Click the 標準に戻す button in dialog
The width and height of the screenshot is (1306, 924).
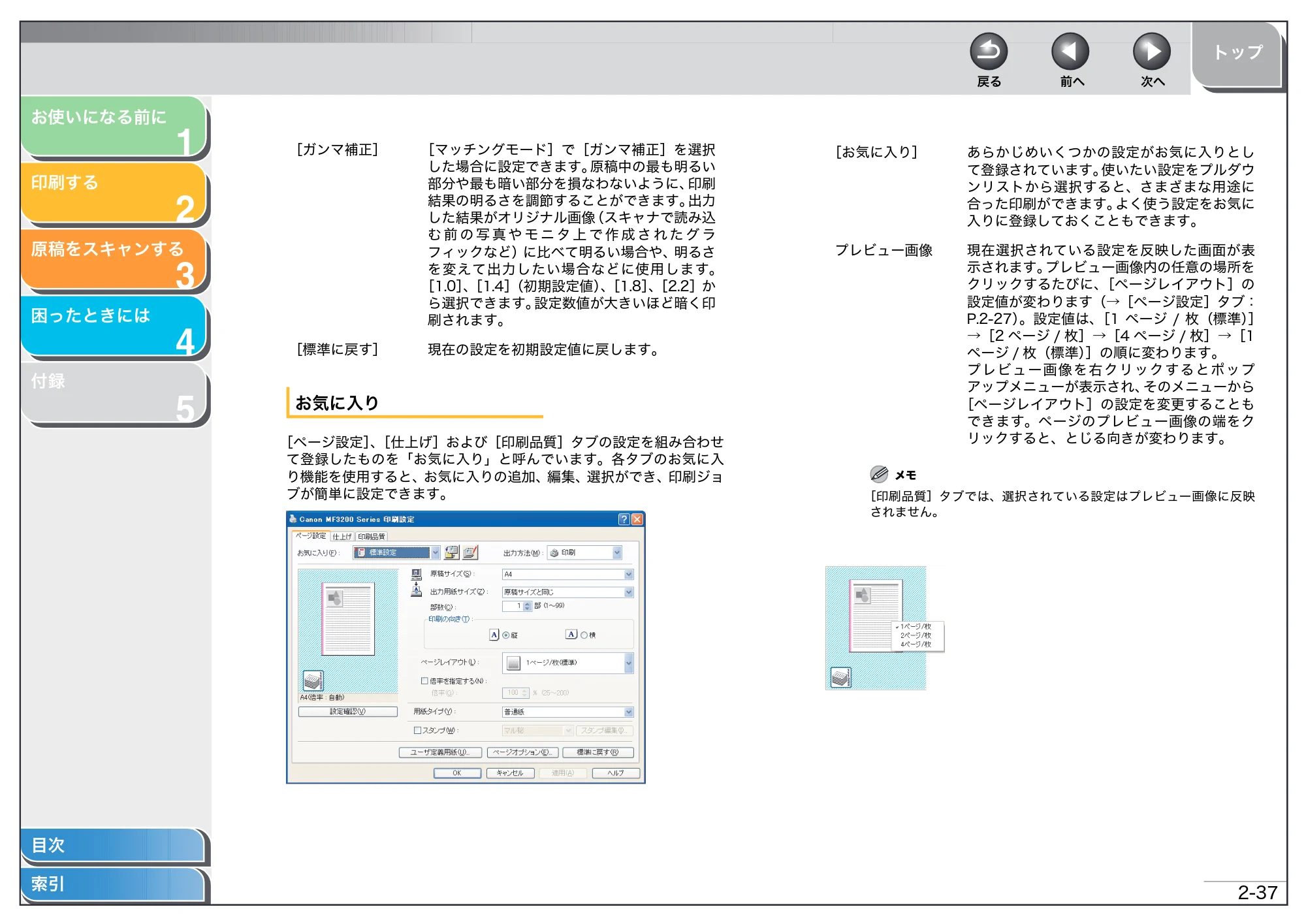pos(597,752)
